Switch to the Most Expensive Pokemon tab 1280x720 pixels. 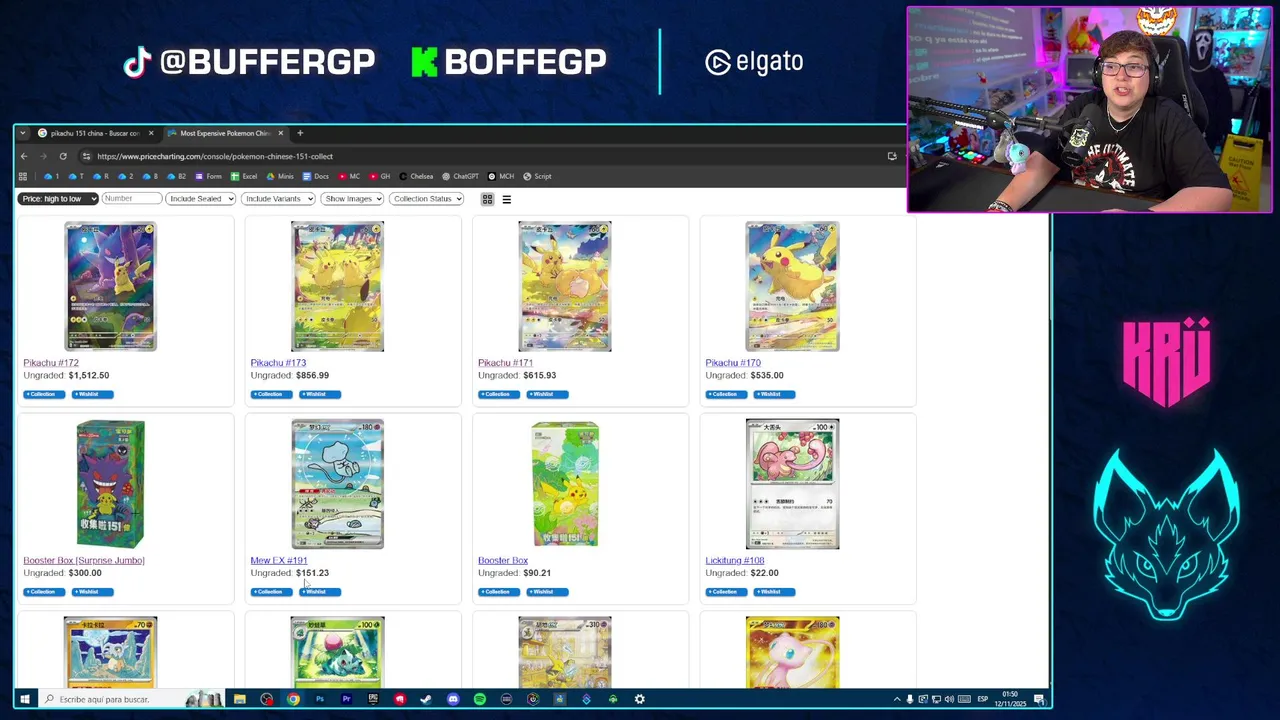(225, 133)
